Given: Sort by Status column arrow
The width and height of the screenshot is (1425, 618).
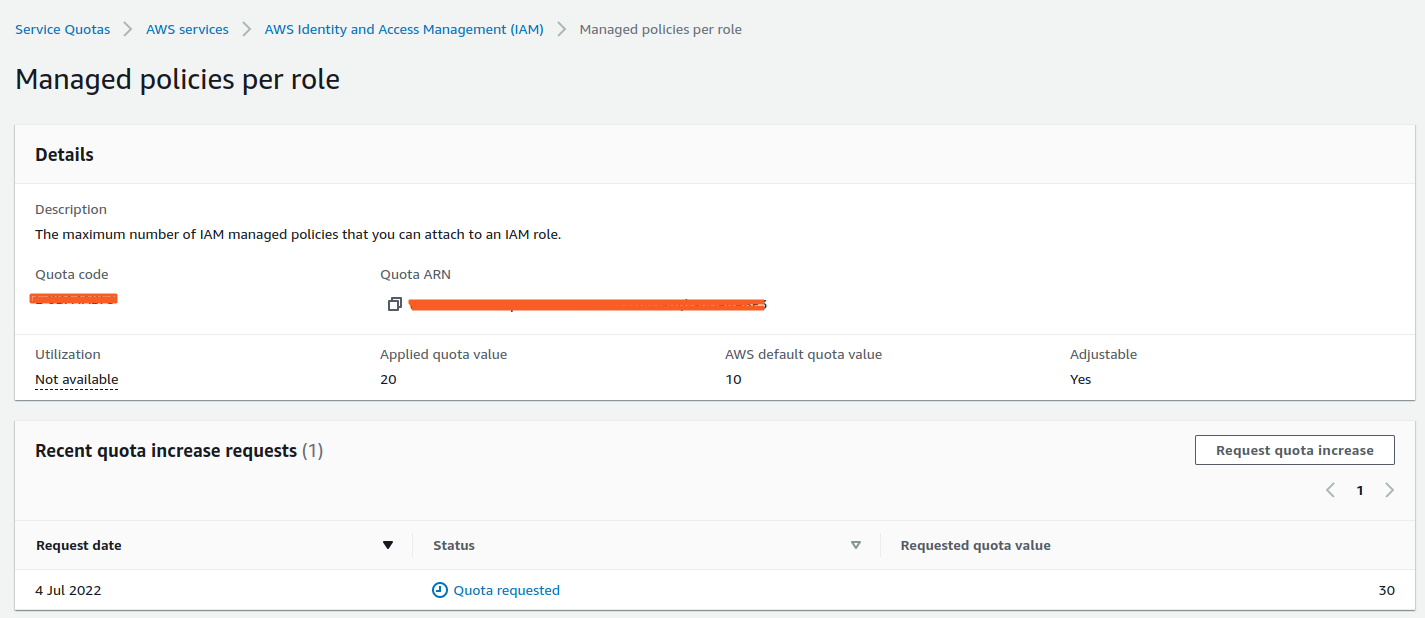Looking at the screenshot, I should [855, 545].
